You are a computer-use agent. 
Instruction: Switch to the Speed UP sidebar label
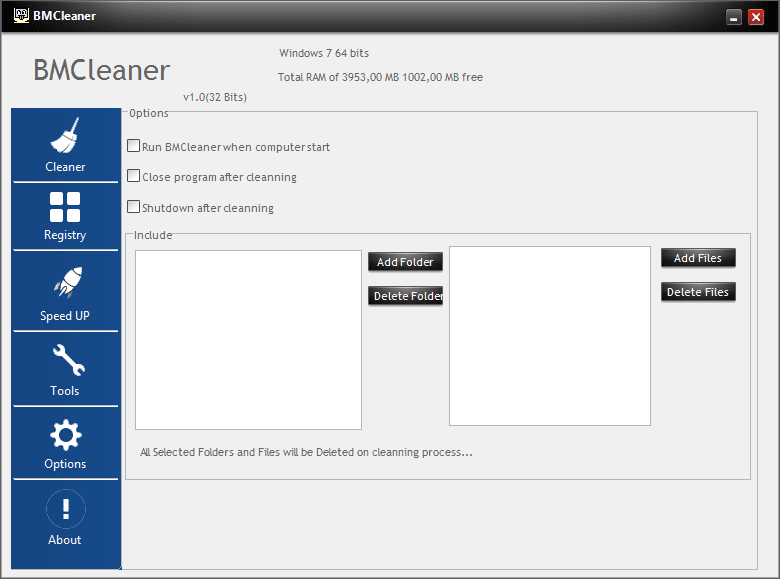65,315
